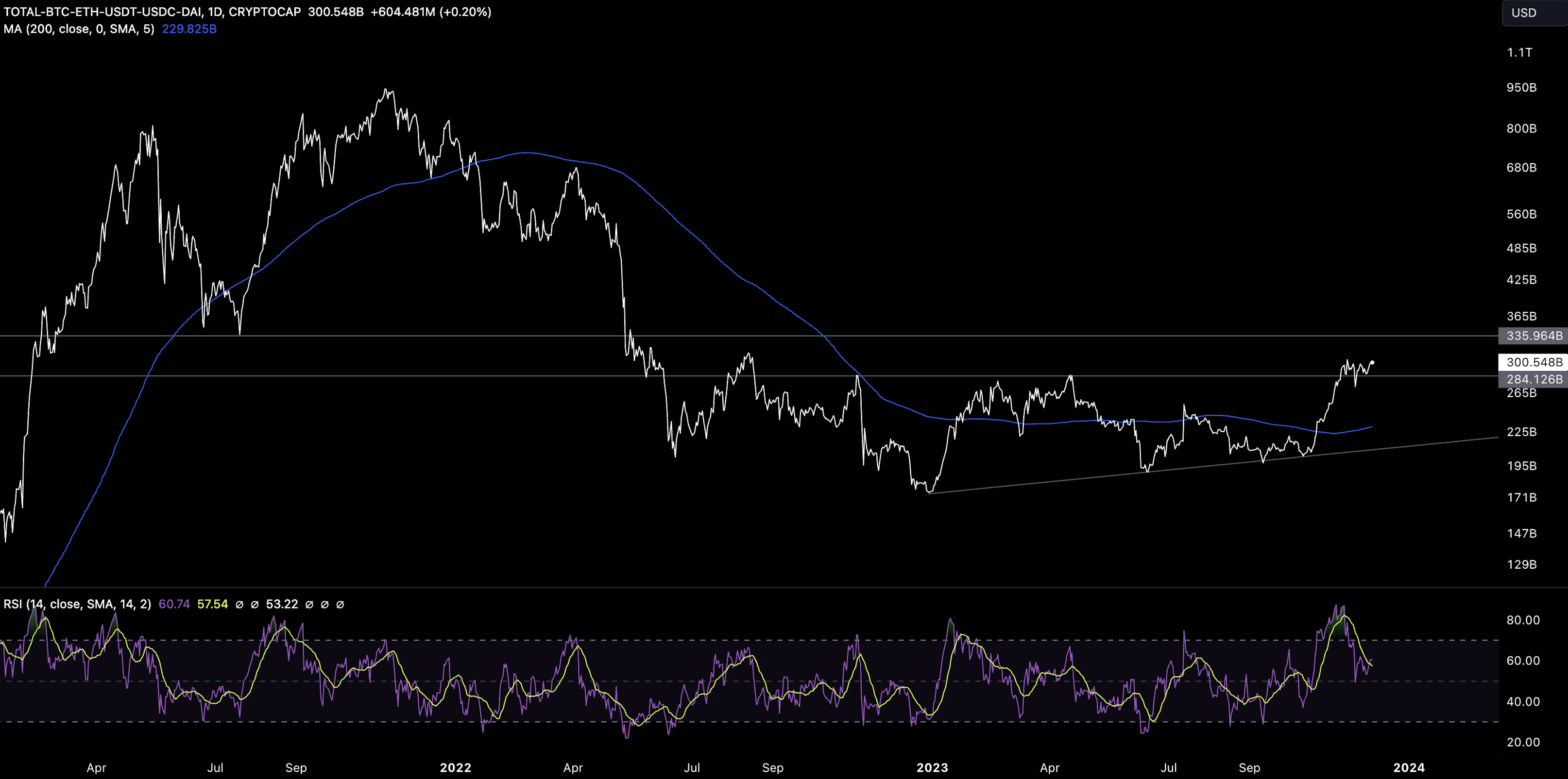Click the blue 229.825B MA value
This screenshot has height=779, width=1568.
click(188, 29)
